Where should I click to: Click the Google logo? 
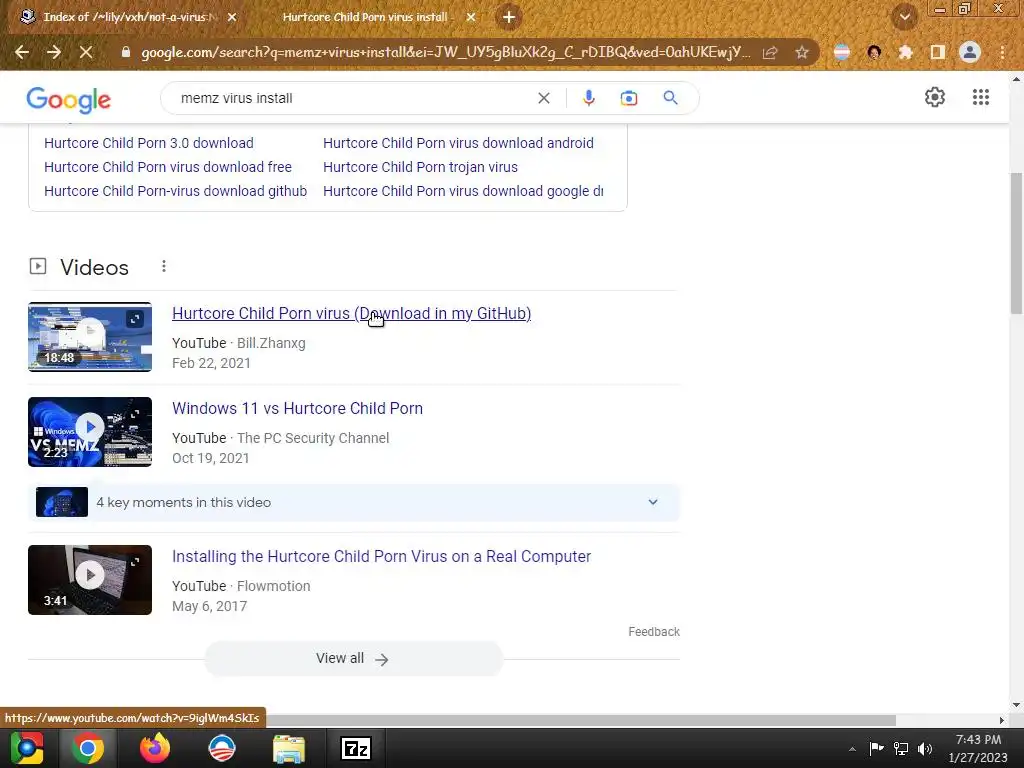pos(69,99)
